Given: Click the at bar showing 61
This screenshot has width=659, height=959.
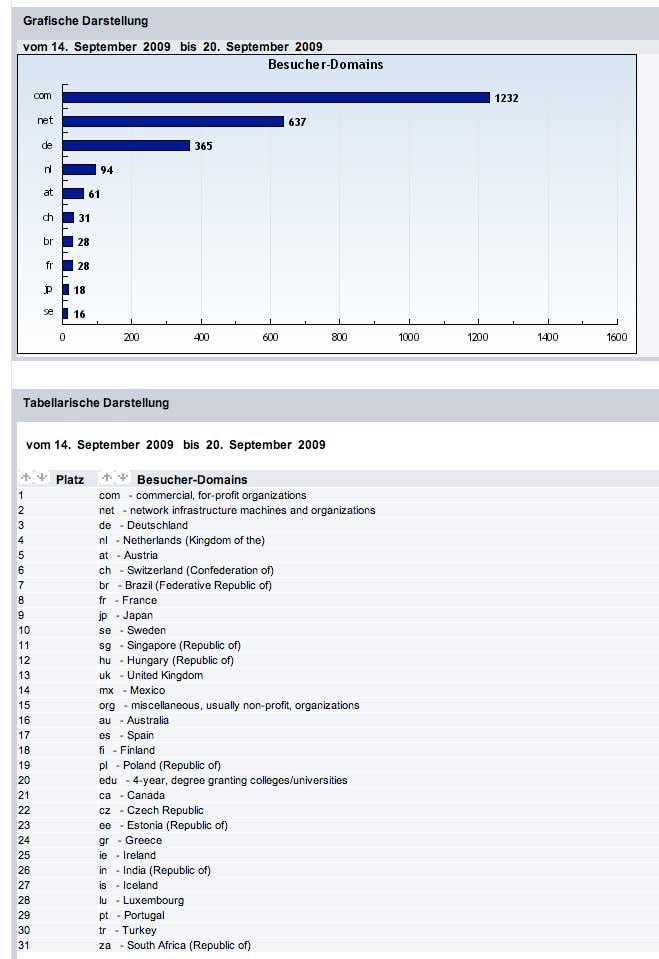Looking at the screenshot, I should pyautogui.click(x=73, y=194).
